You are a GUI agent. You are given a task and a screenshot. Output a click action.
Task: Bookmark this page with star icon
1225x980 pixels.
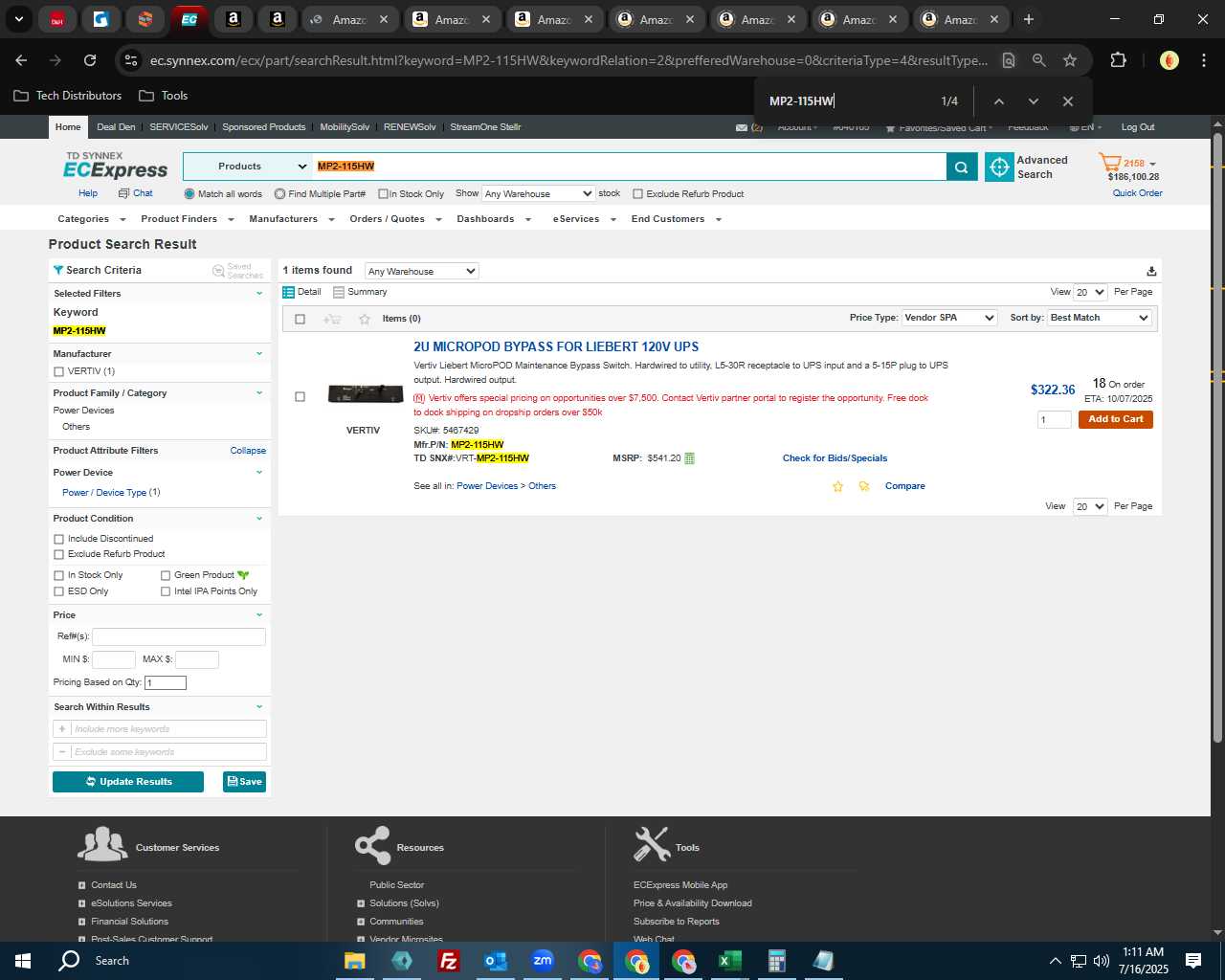(x=1070, y=60)
